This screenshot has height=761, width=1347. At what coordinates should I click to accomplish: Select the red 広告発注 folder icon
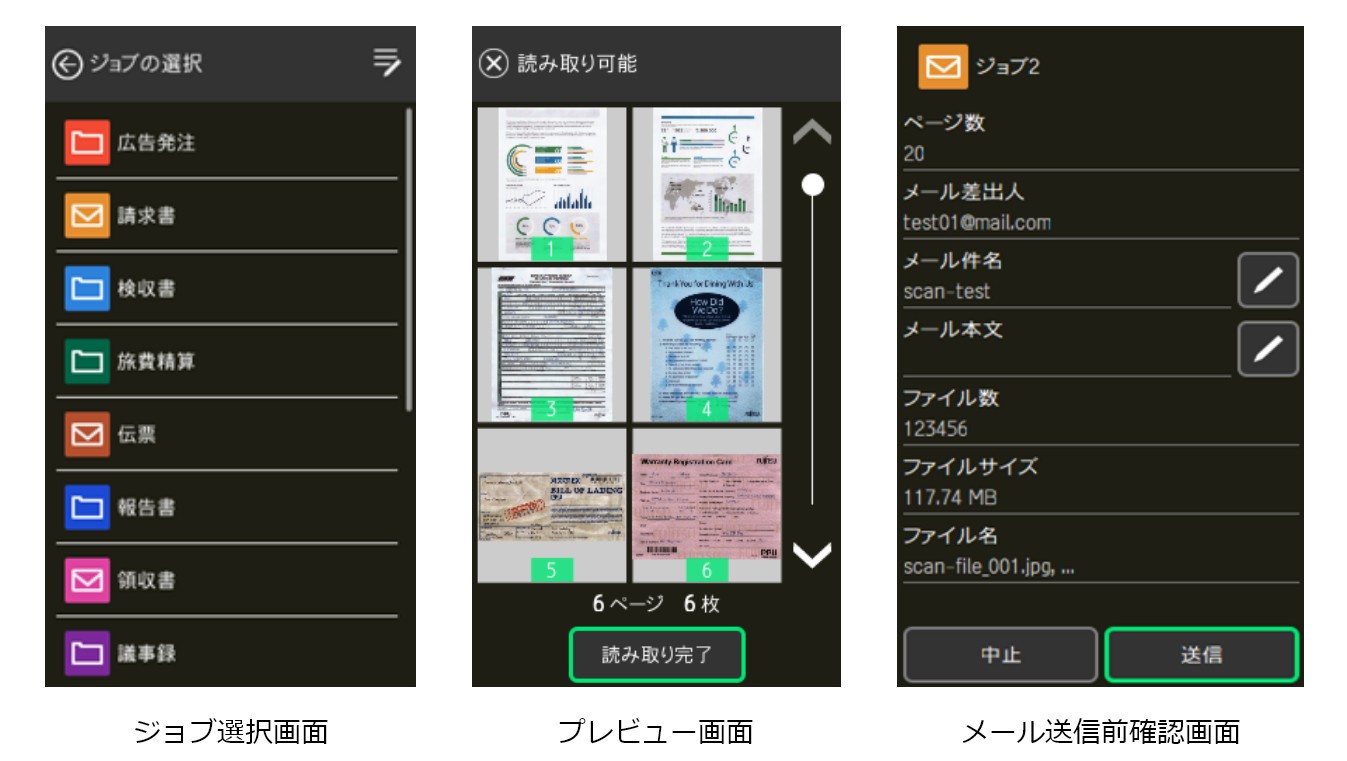[x=87, y=143]
